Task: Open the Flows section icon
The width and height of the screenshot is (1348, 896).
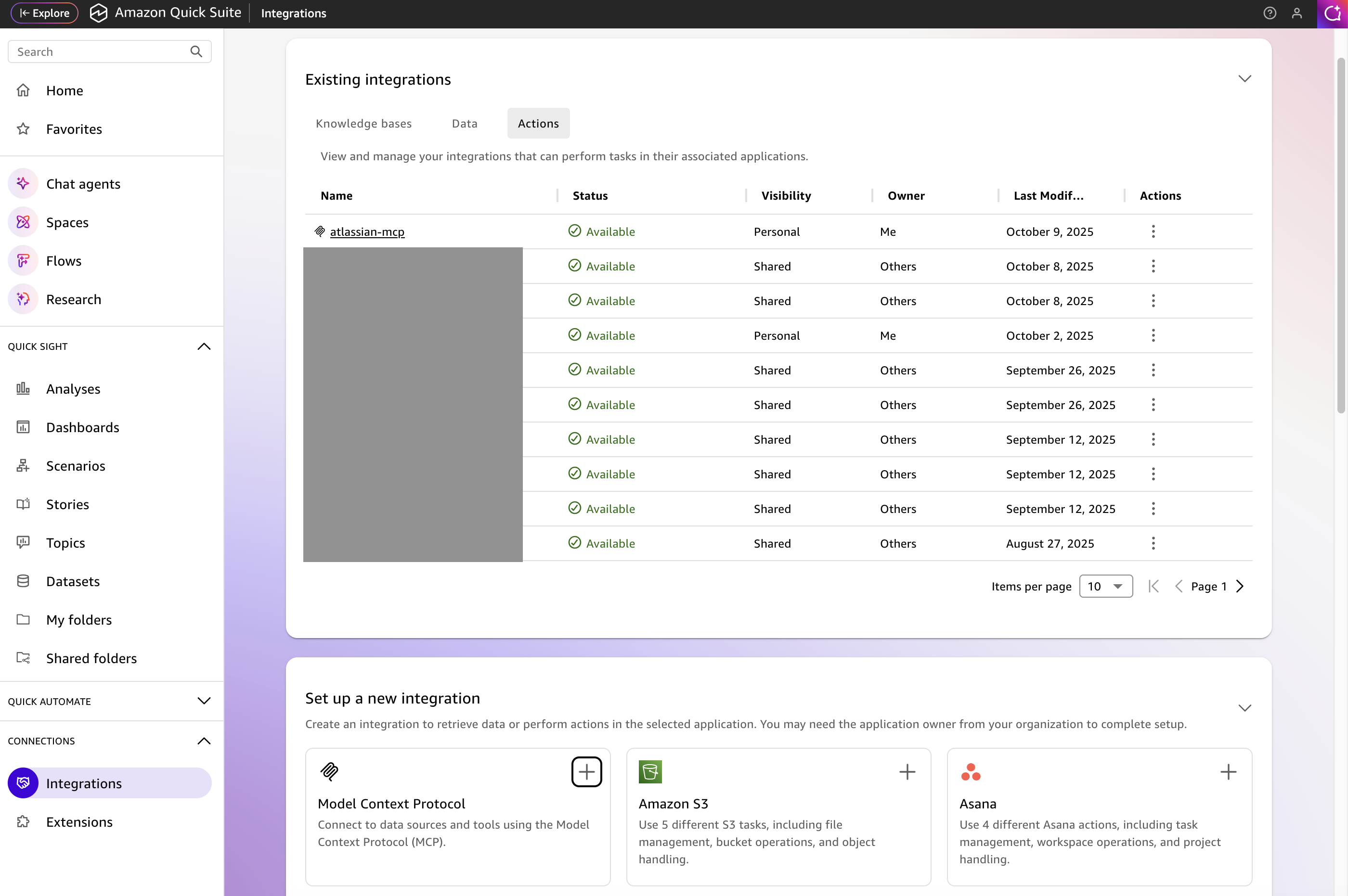Action: click(23, 261)
